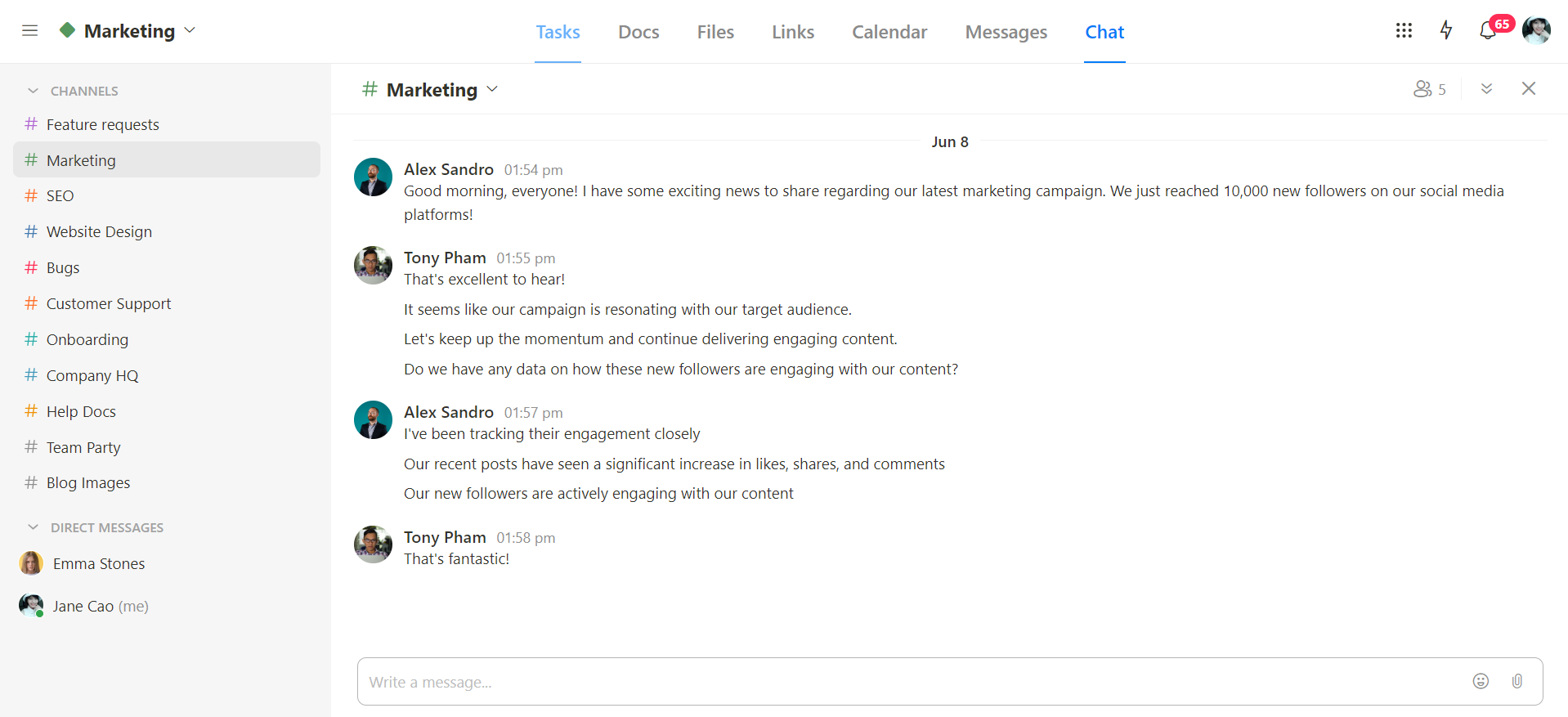Screen dimensions: 1568x717
Task: Open the apps grid icon
Action: point(1404,30)
